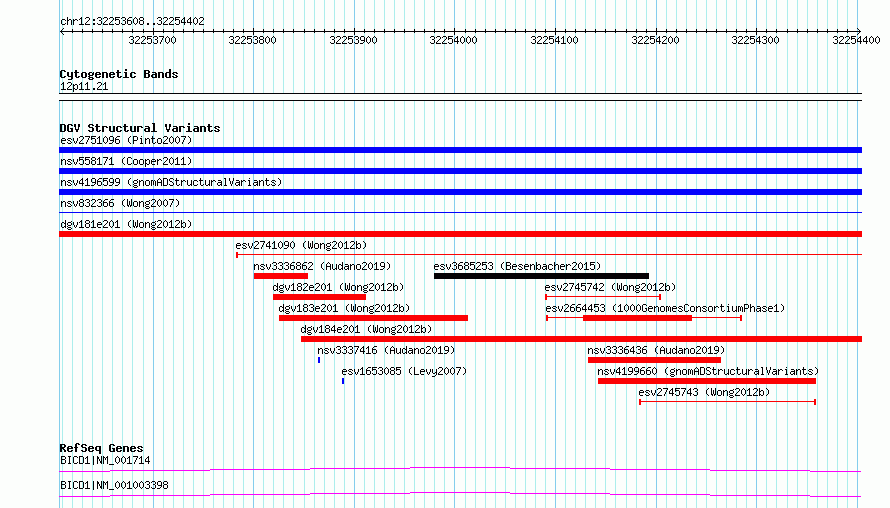The height and width of the screenshot is (508, 890).
Task: Click the nsv832366 (Wong2007) label
Action: [120, 203]
